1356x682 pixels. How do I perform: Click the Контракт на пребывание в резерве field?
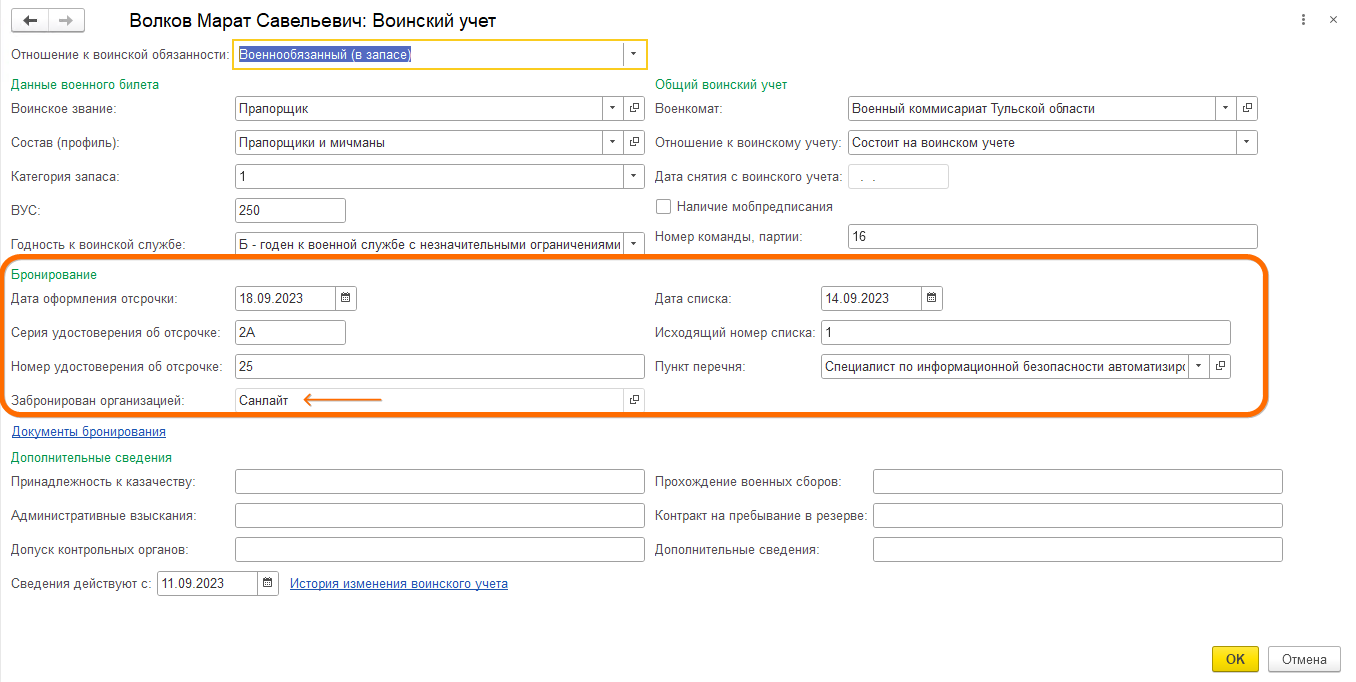[1078, 515]
